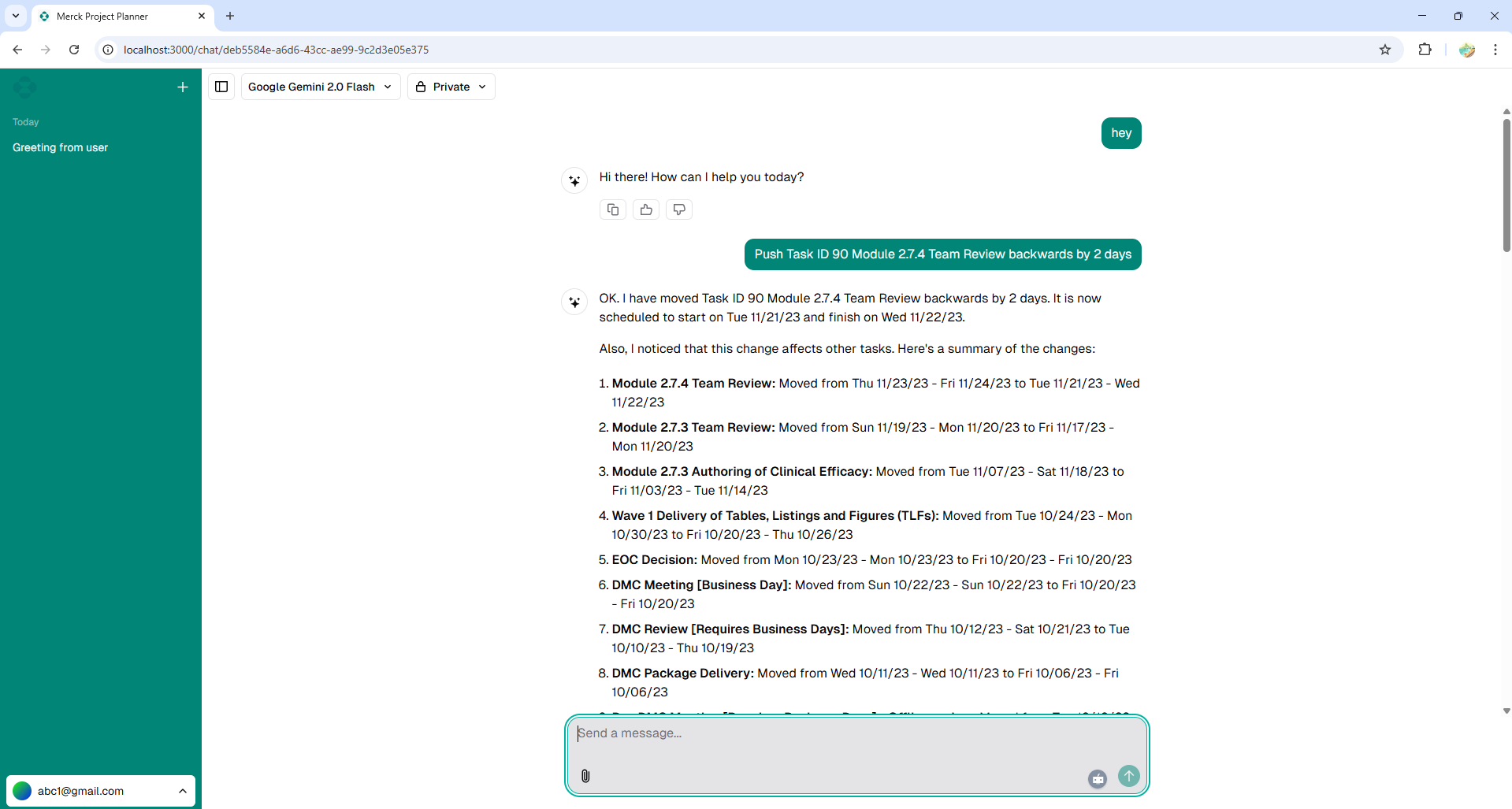Screen dimensions: 1512x809
Task: Open a new browser tab
Action: click(x=230, y=16)
